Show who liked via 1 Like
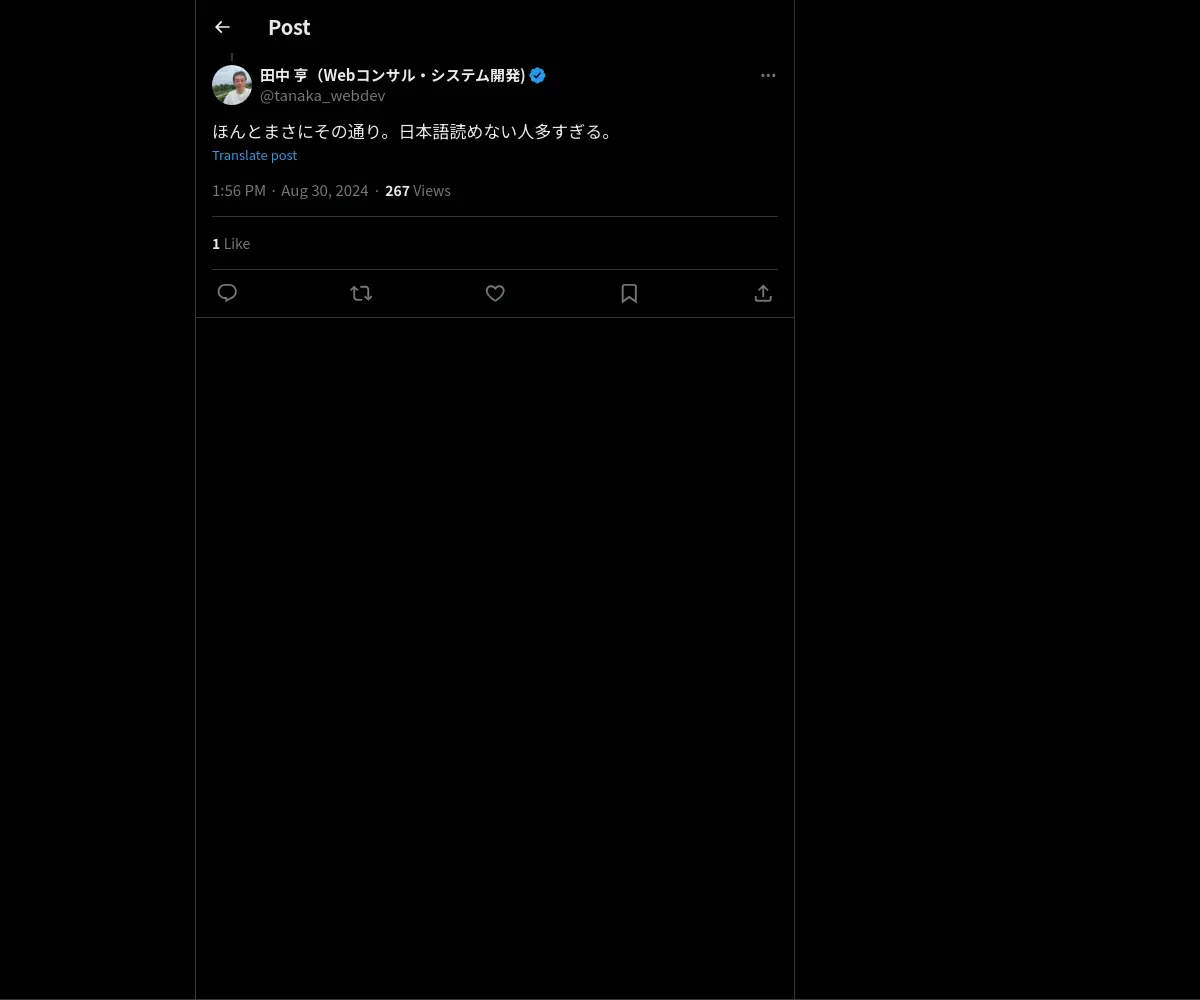 231,243
